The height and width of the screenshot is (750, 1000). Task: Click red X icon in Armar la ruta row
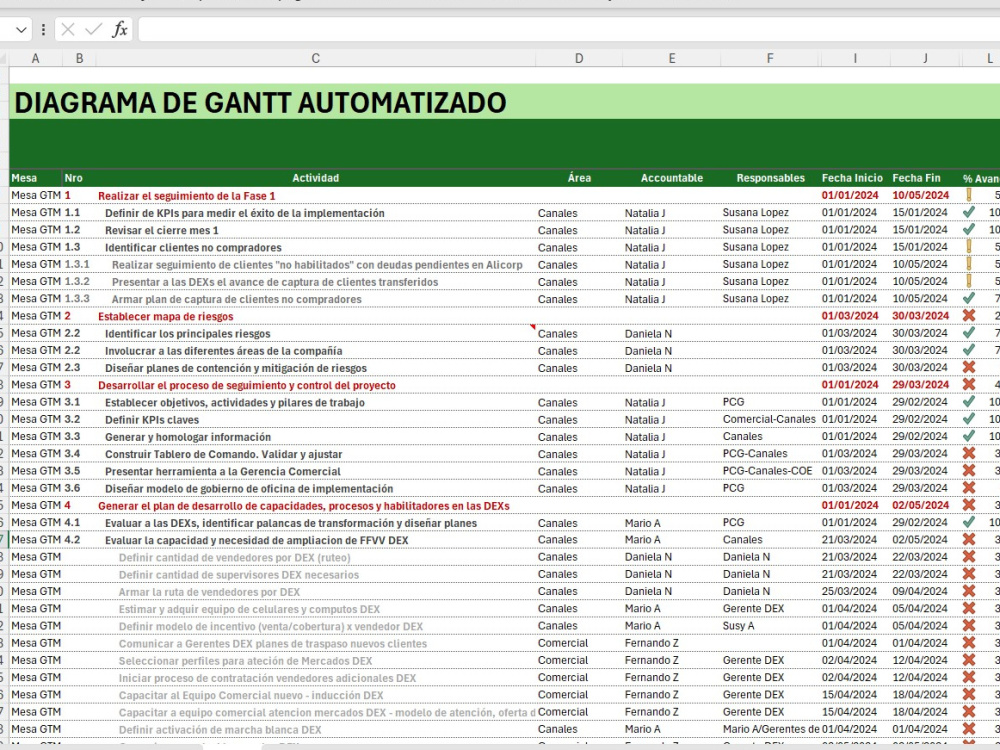click(969, 591)
